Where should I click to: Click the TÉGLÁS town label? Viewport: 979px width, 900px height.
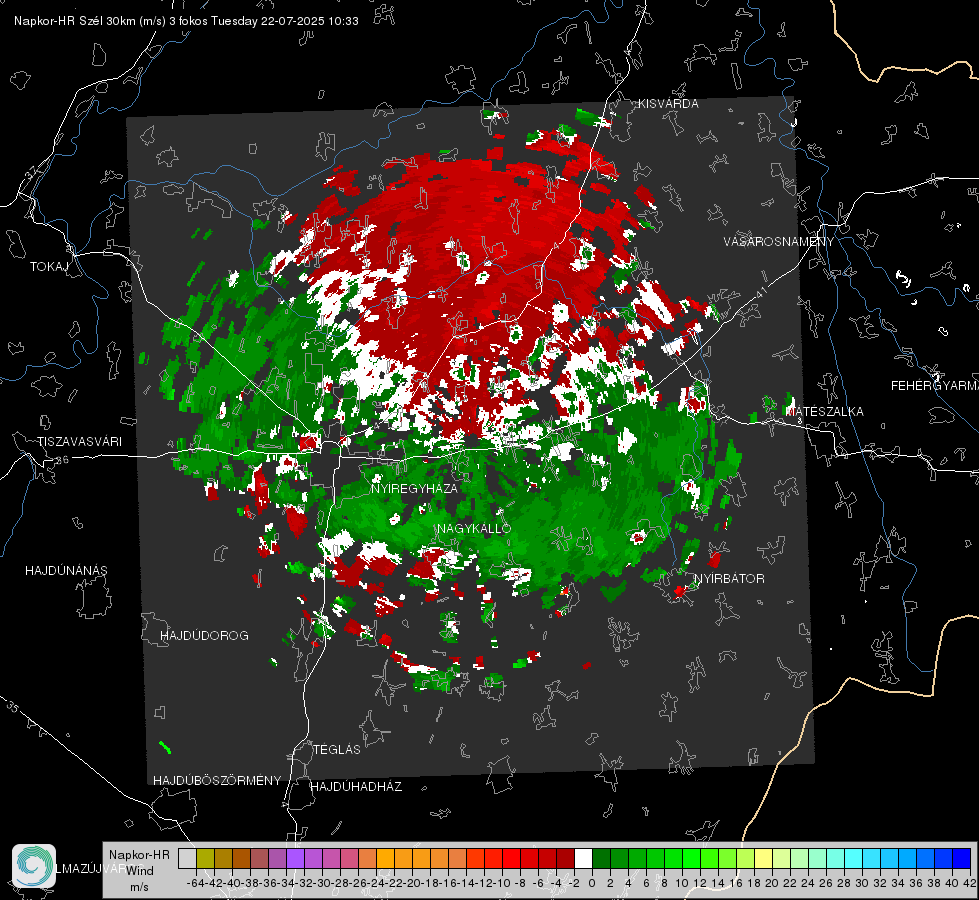coord(337,749)
